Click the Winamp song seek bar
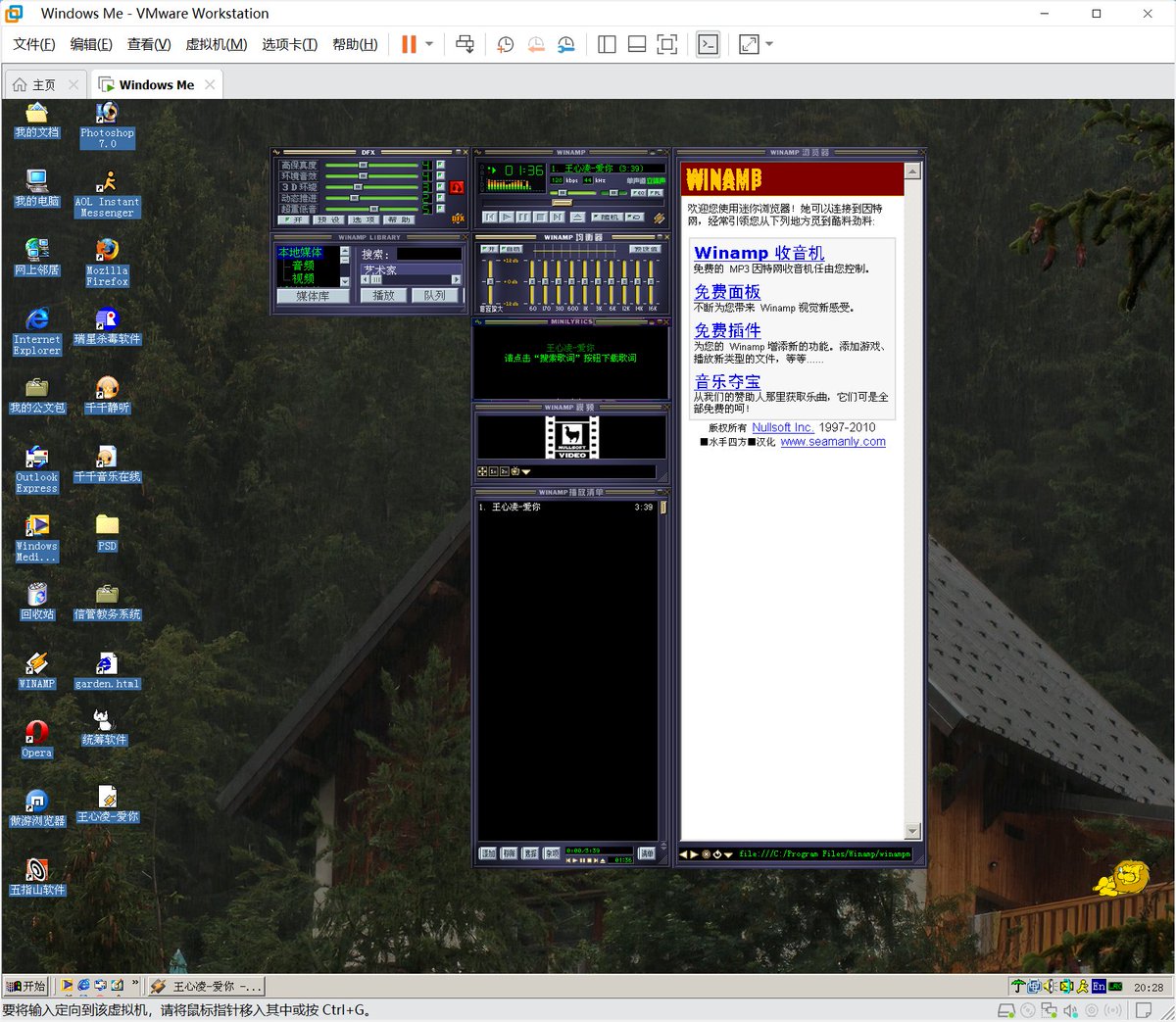Image resolution: width=1176 pixels, height=1022 pixels. click(573, 203)
